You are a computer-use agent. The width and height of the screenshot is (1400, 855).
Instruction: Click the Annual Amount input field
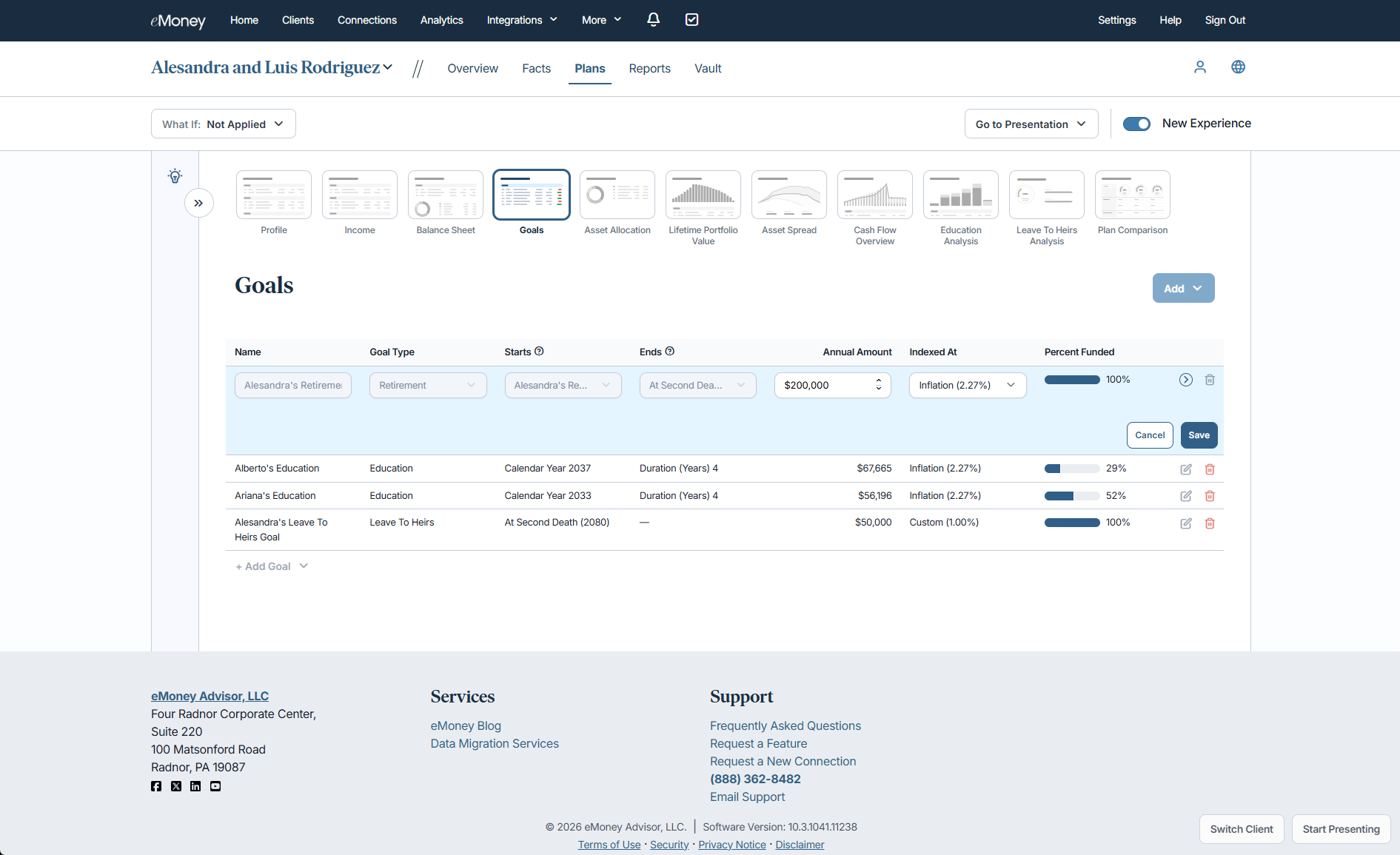click(825, 385)
